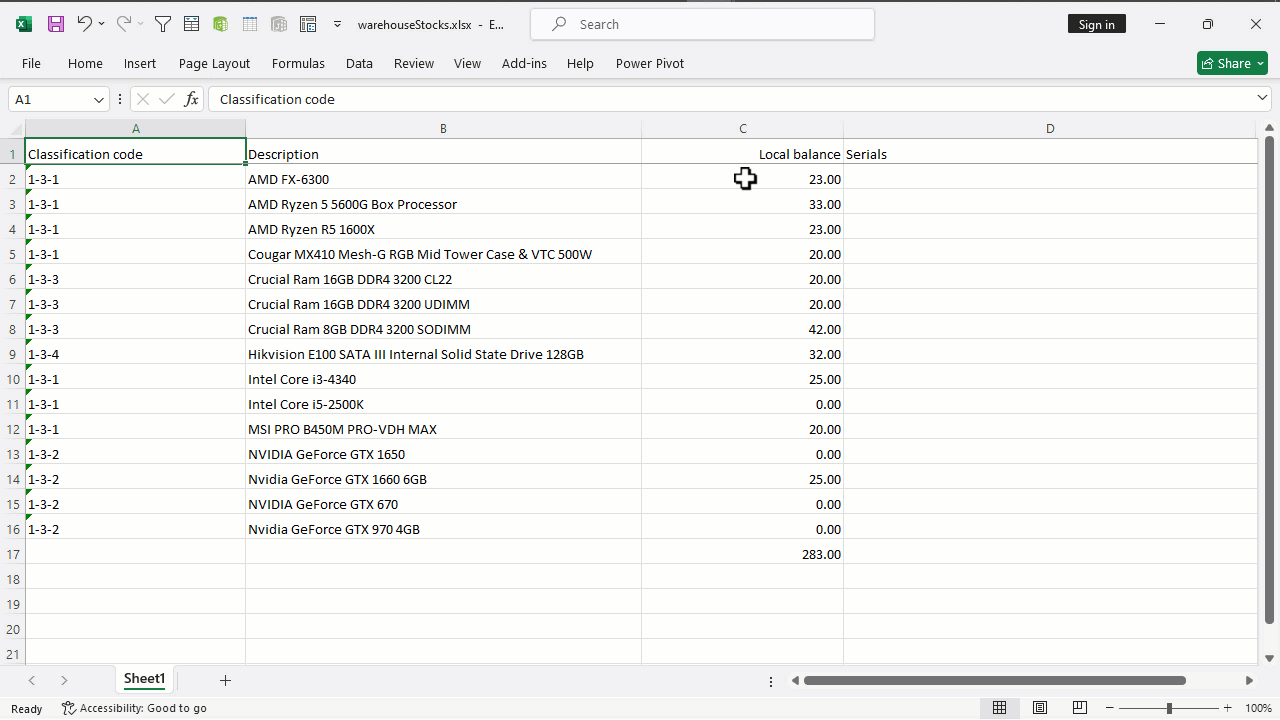Click in the Search box
The image size is (1280, 720).
pos(702,24)
